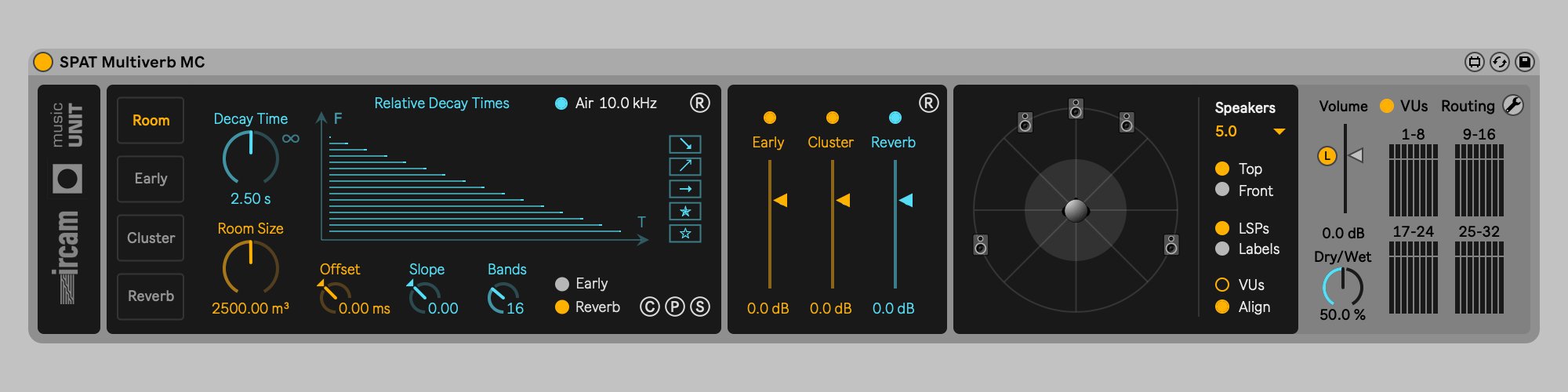Click the Reverb level fader handle

point(906,201)
